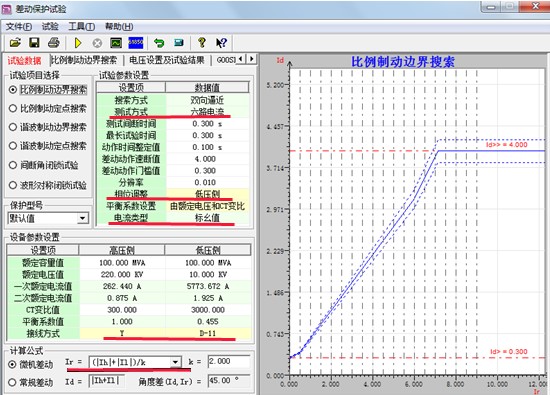Open the 帮助(H) menu

[119, 26]
